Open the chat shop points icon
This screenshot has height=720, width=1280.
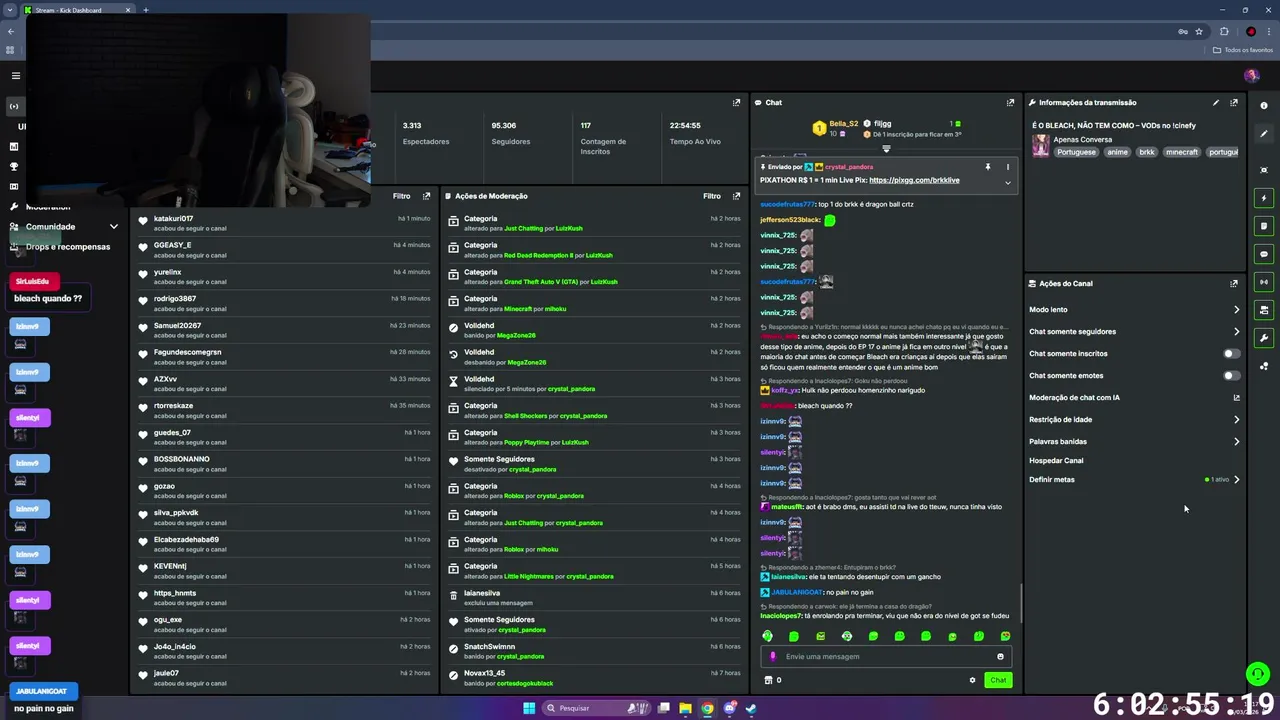(x=768, y=680)
